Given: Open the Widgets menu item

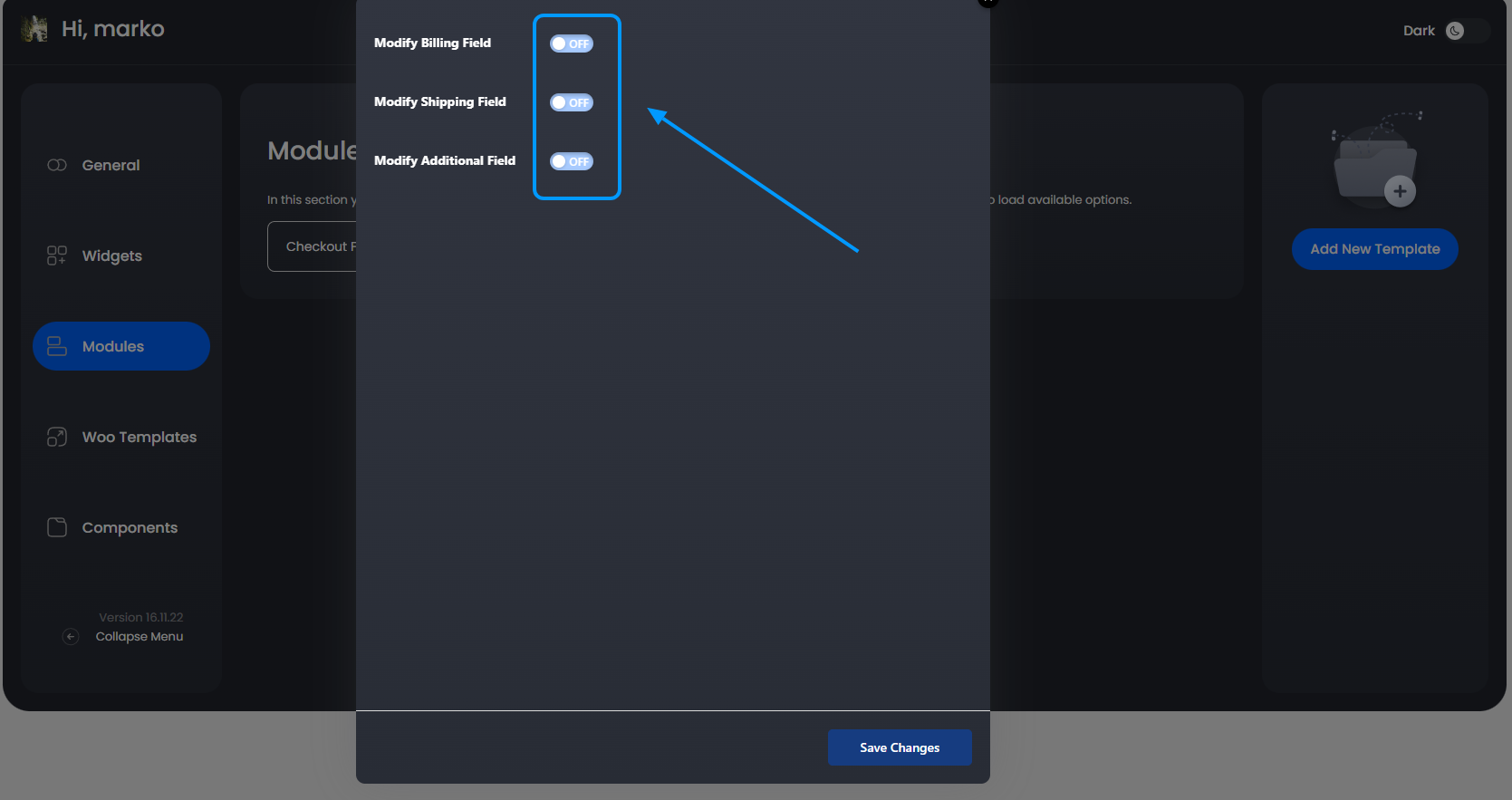Looking at the screenshot, I should 121,255.
